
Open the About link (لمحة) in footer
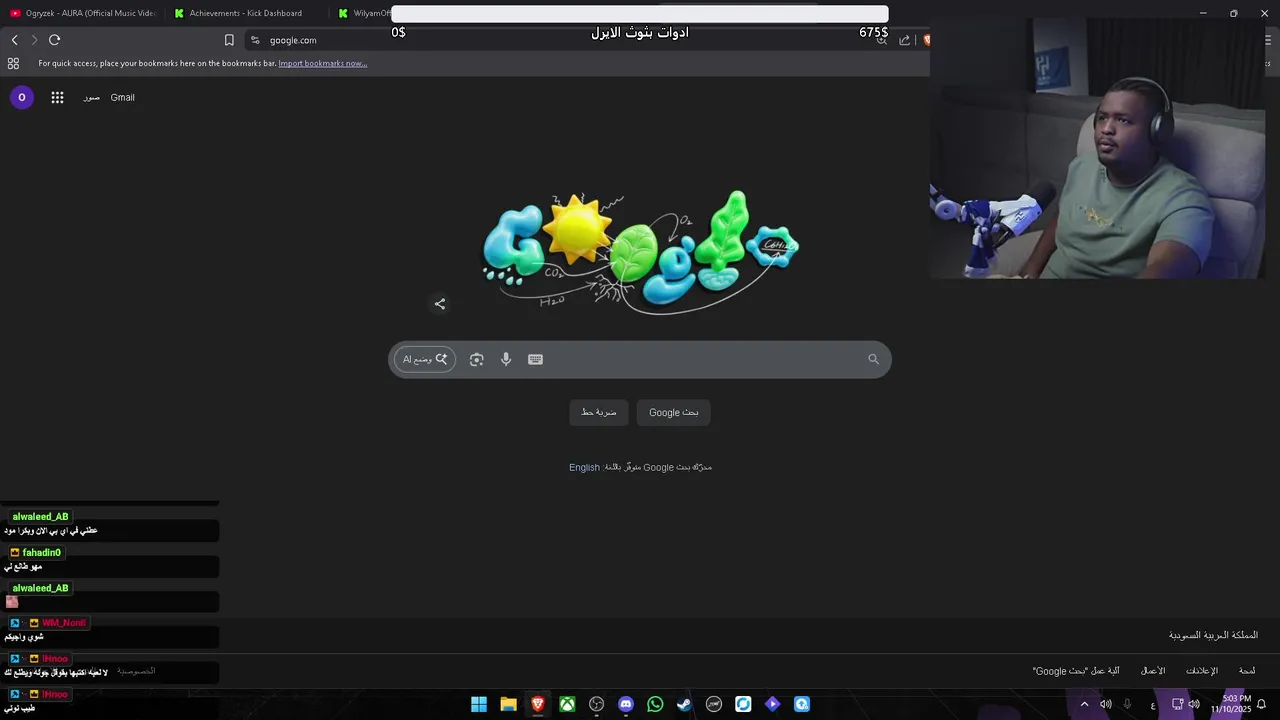pos(1247,670)
